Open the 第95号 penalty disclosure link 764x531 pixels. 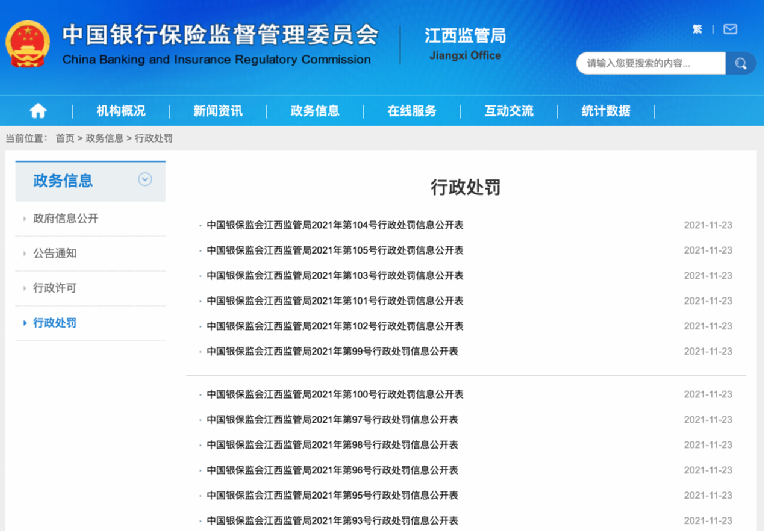pos(332,495)
